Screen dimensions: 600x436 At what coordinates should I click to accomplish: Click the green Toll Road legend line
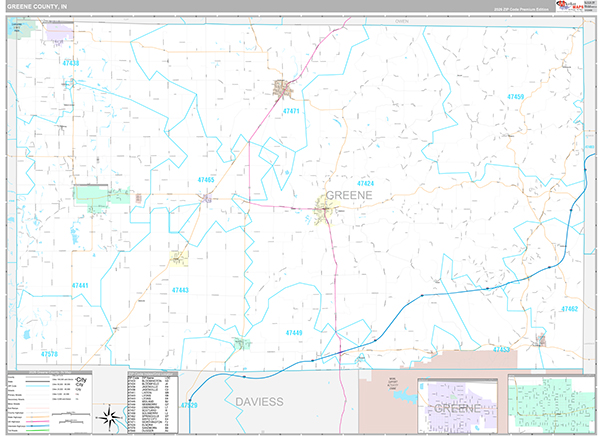click(38, 430)
